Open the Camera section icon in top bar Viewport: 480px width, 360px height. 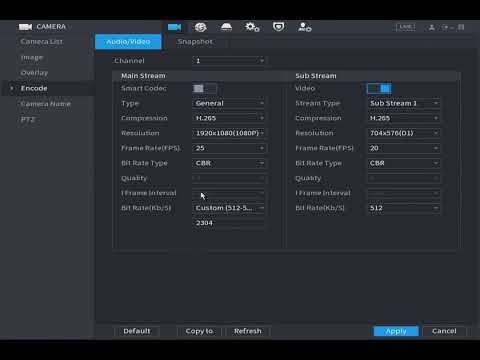click(174, 27)
